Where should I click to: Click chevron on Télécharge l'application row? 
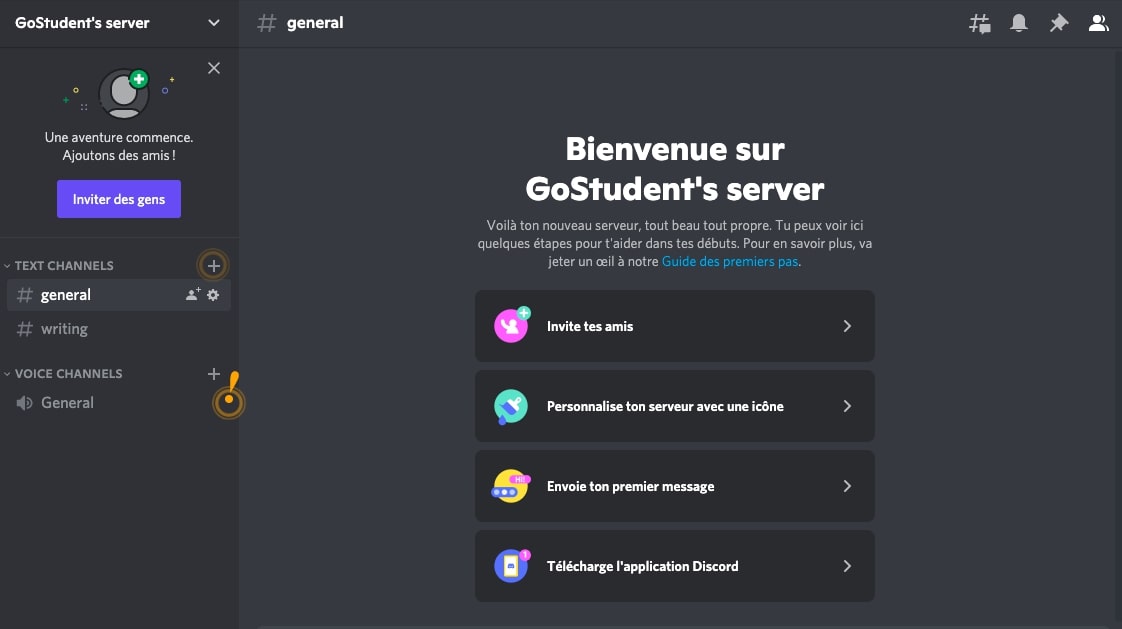[x=847, y=566]
